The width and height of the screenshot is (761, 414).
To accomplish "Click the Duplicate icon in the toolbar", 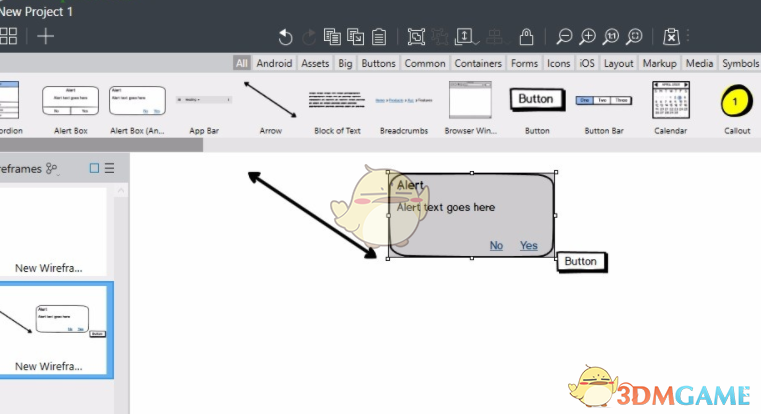I will point(355,37).
